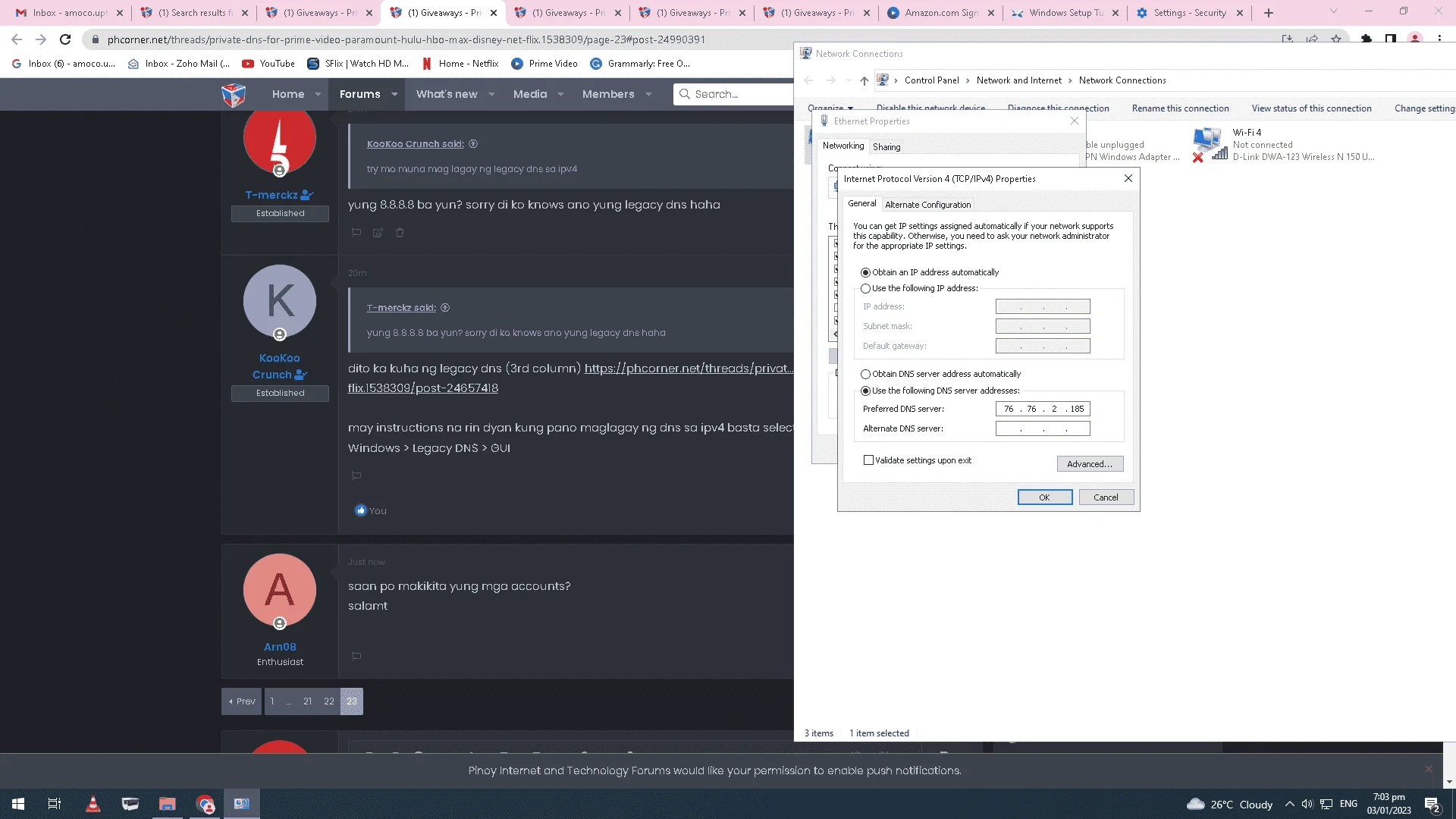Click KooKoo Crunch avatar K
The height and width of the screenshot is (819, 1456).
click(280, 301)
